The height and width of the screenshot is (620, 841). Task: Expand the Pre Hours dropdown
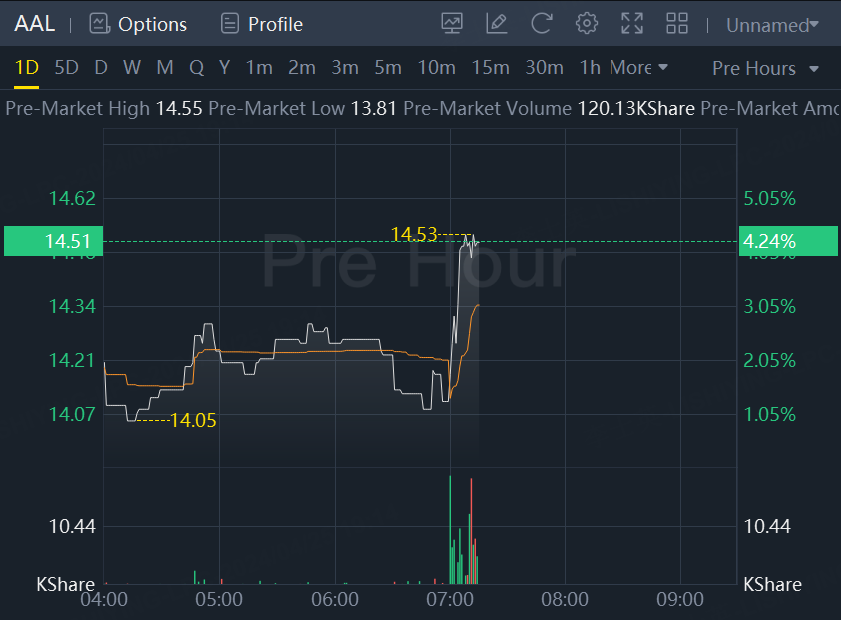coord(765,69)
